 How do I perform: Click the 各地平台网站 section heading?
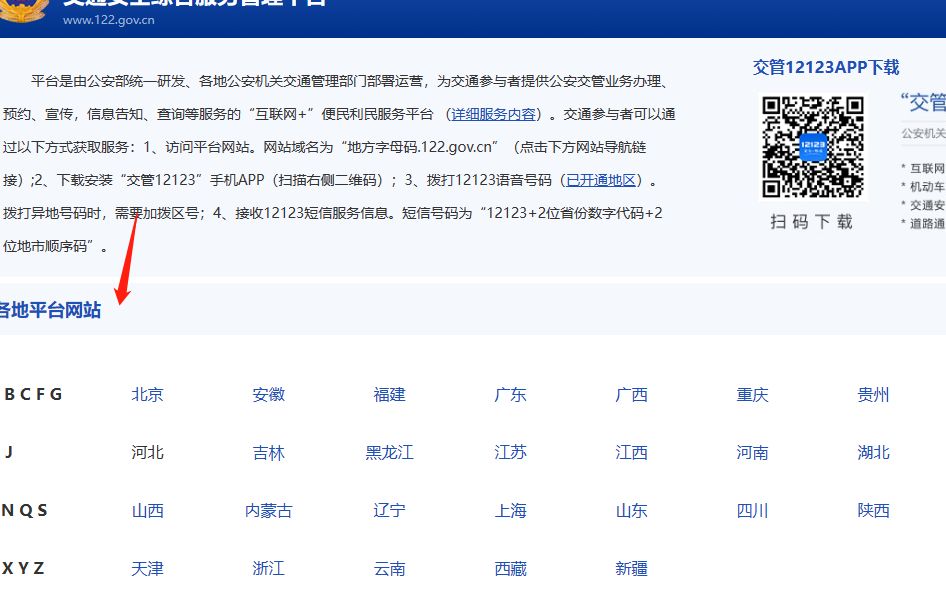(x=49, y=310)
